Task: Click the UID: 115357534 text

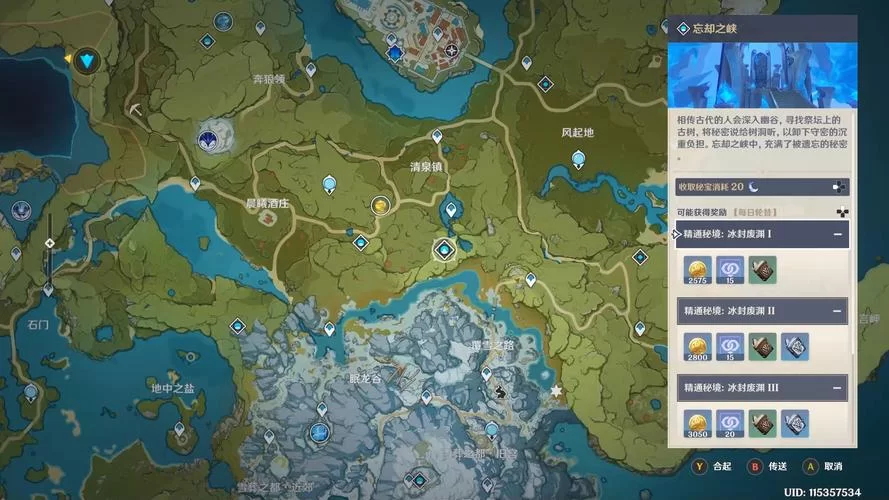Action: coord(822,492)
